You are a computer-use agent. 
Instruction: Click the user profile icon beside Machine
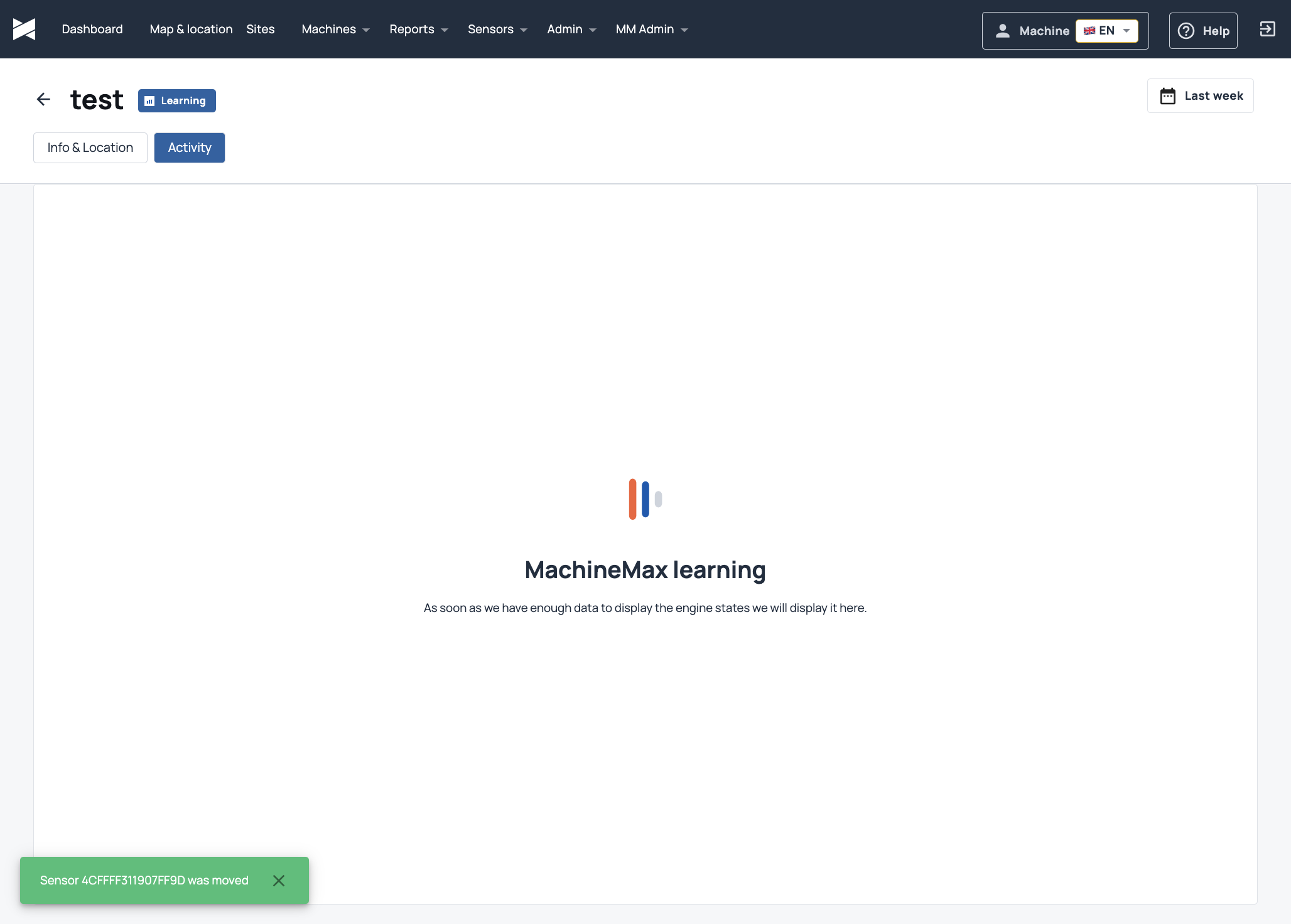(1003, 30)
